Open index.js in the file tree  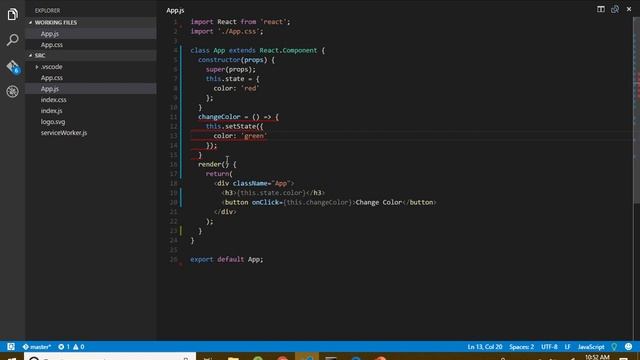(91, 111)
